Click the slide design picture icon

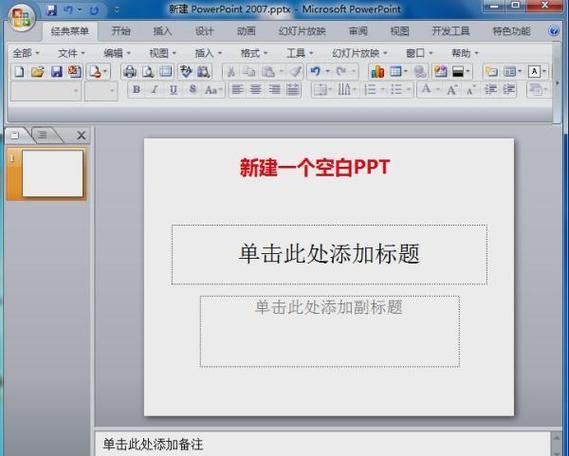pos(440,71)
